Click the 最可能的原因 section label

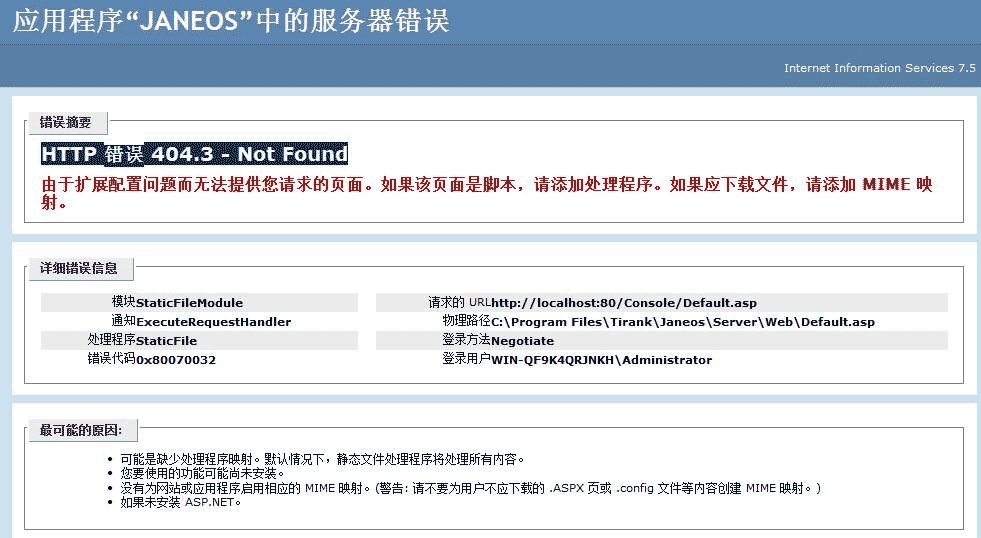tap(81, 430)
